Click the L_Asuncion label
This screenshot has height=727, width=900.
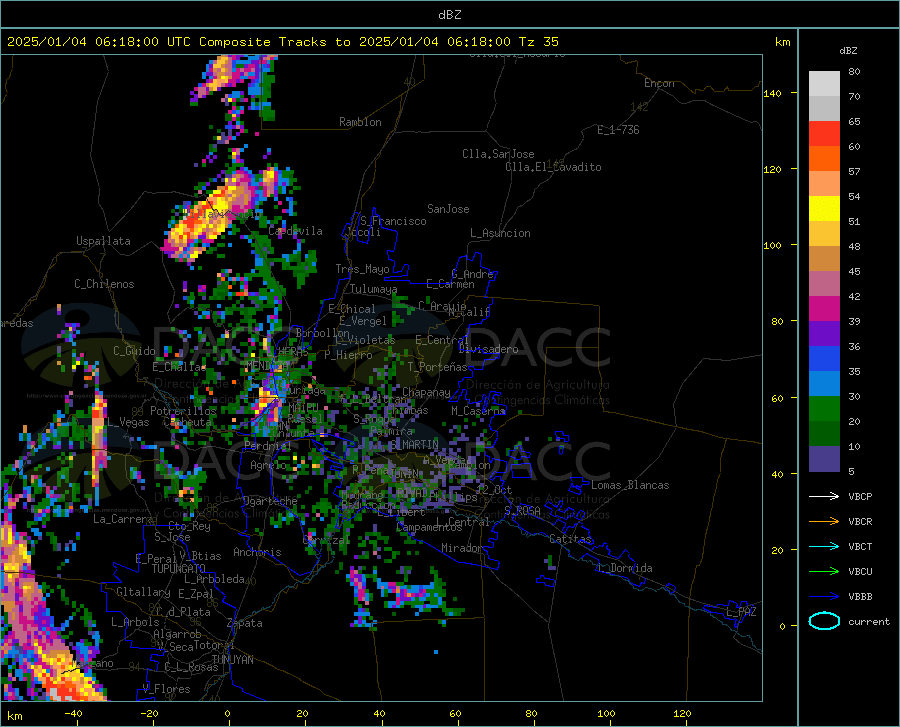click(x=500, y=233)
